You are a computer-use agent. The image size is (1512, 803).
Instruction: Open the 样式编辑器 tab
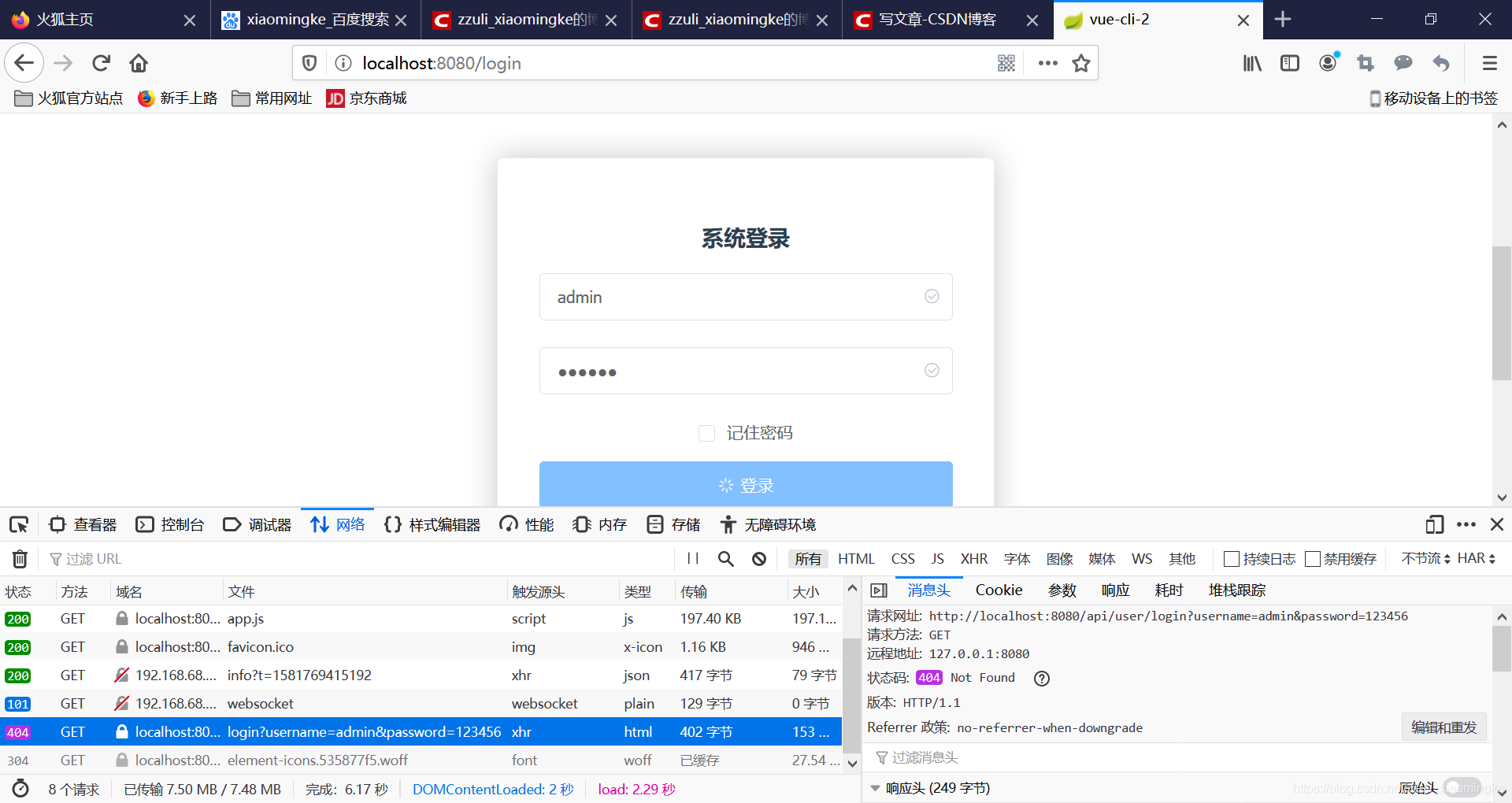(432, 524)
